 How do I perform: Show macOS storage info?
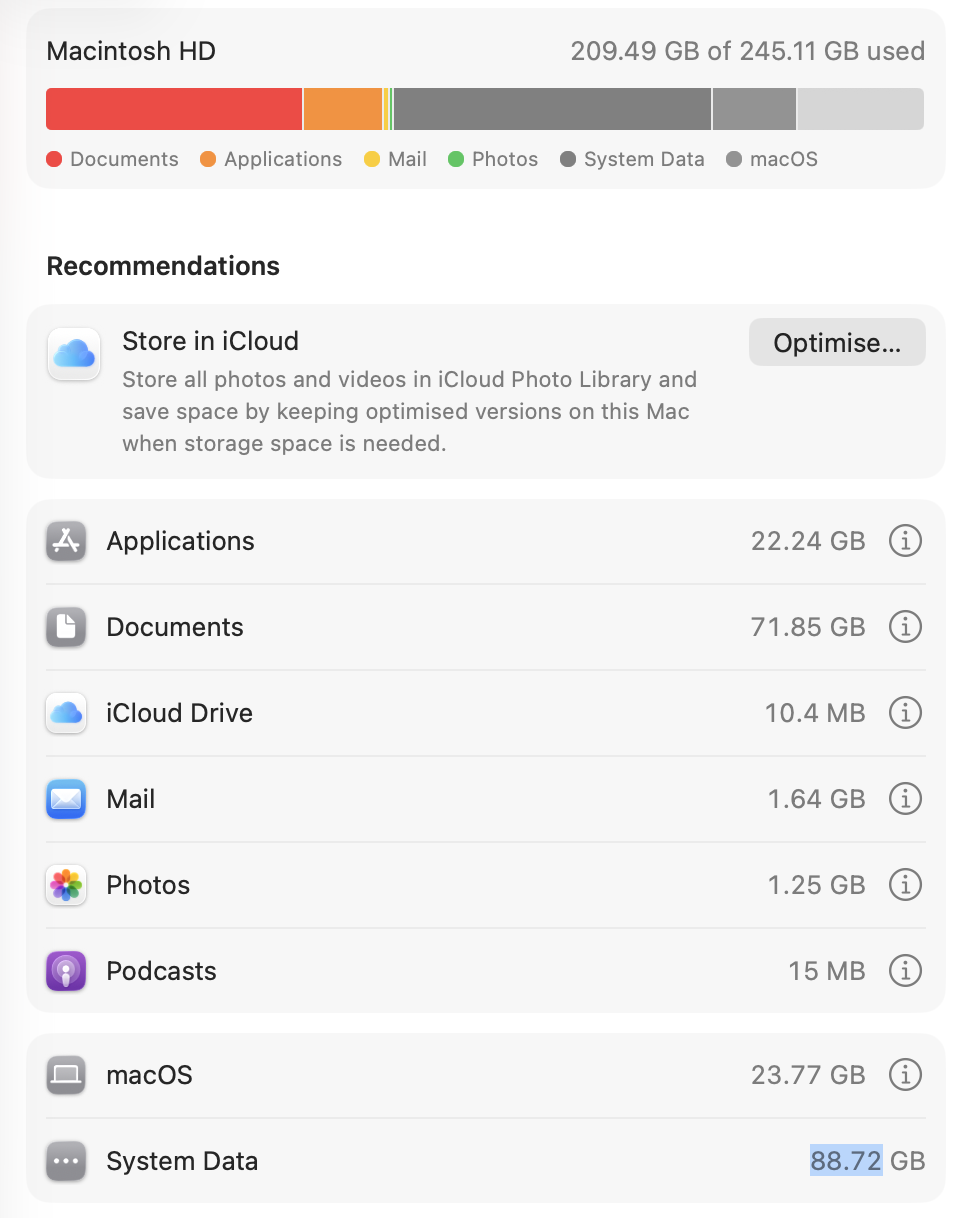[905, 1075]
